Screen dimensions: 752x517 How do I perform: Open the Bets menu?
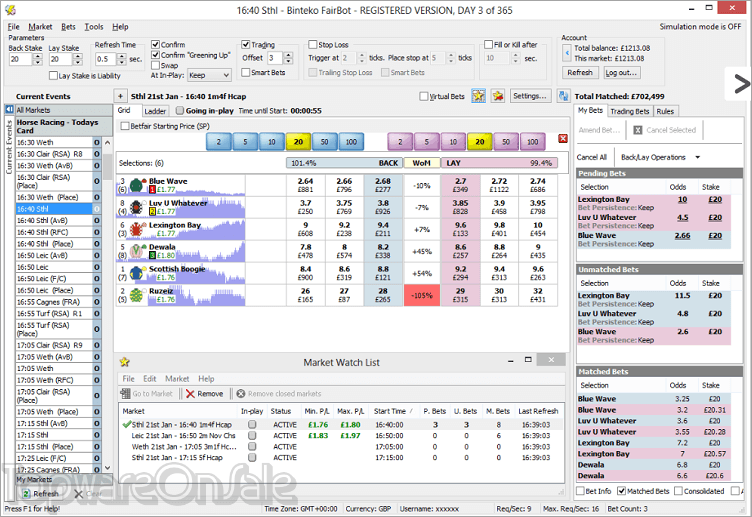(x=68, y=27)
